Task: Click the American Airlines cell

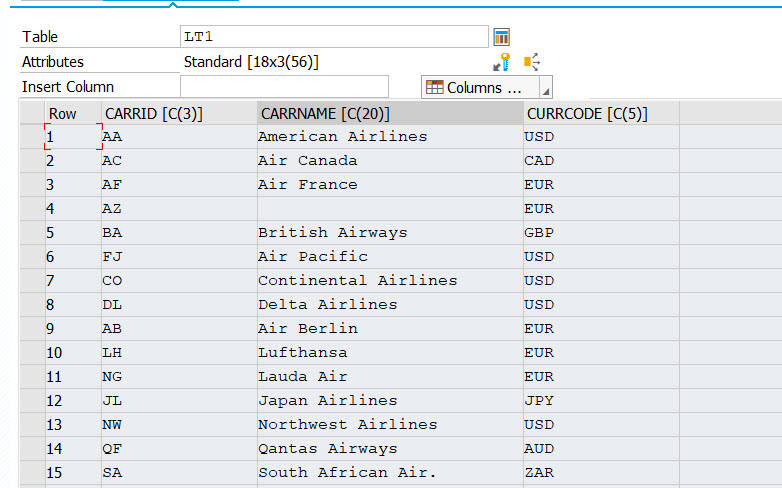Action: point(342,137)
